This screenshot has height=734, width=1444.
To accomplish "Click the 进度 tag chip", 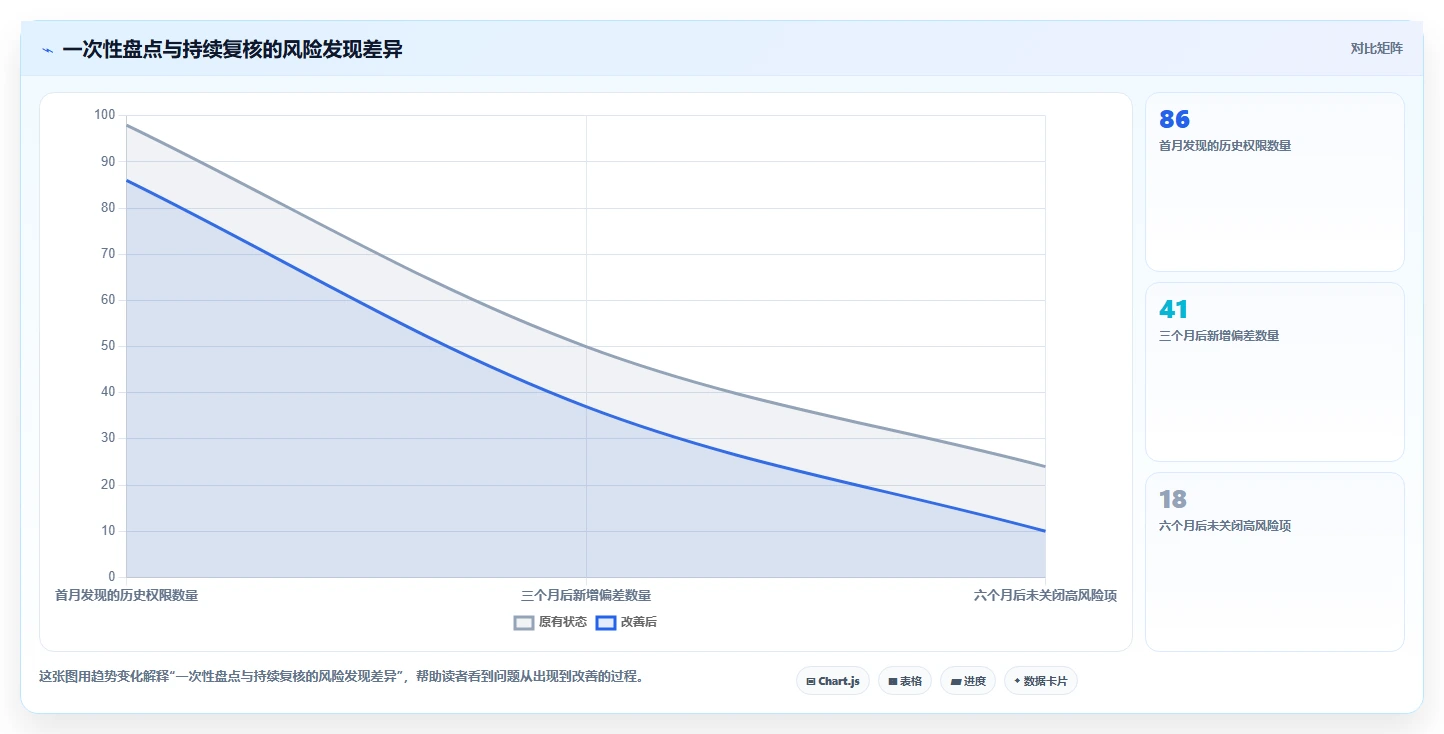I will 968,681.
